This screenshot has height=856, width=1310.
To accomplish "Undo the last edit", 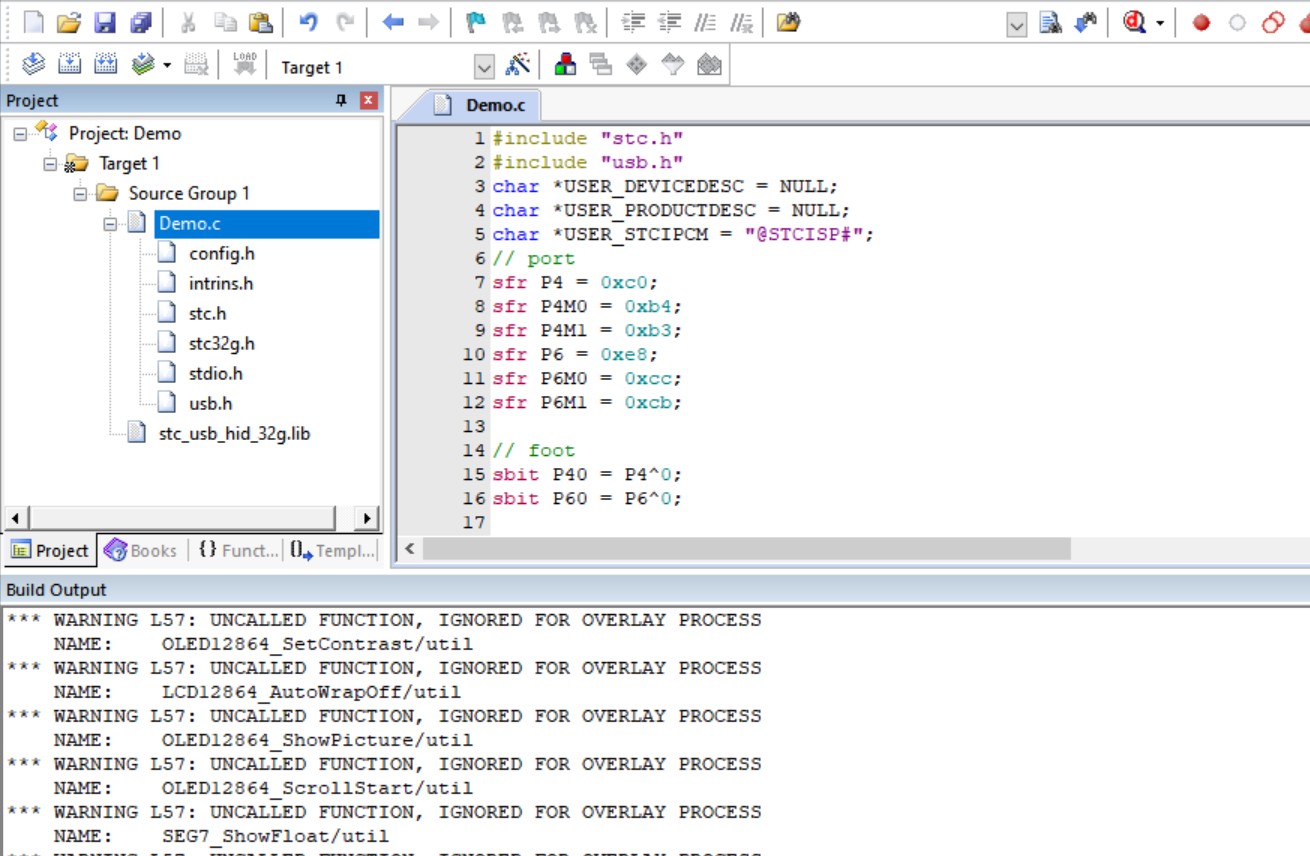I will click(309, 22).
